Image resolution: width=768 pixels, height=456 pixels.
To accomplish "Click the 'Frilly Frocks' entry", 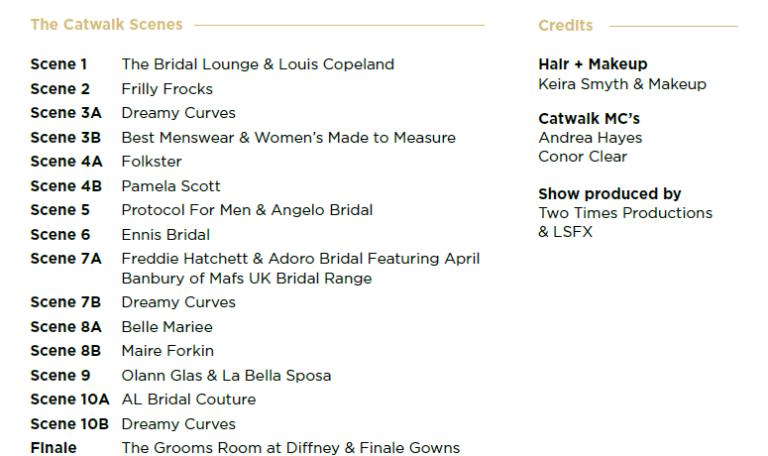I will [167, 89].
